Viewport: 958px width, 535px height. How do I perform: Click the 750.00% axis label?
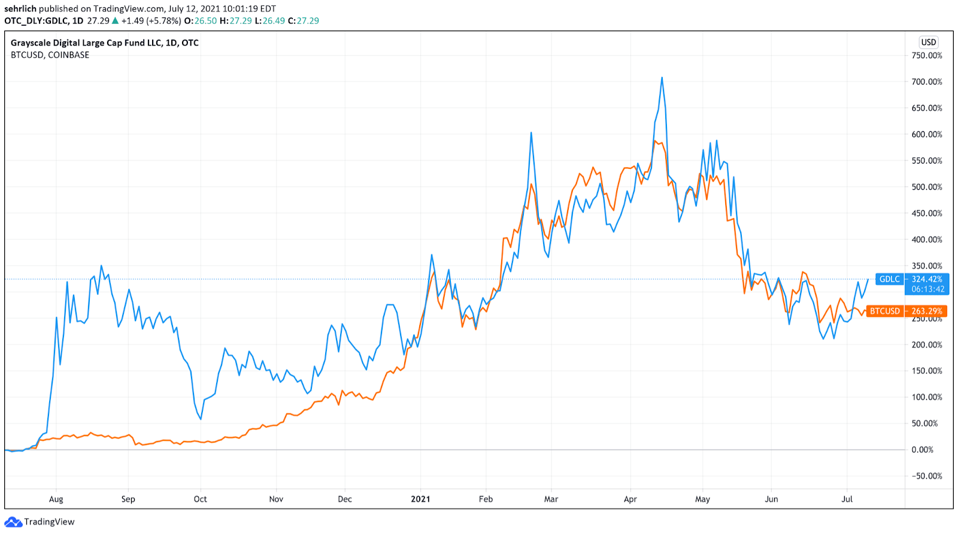[x=927, y=56]
